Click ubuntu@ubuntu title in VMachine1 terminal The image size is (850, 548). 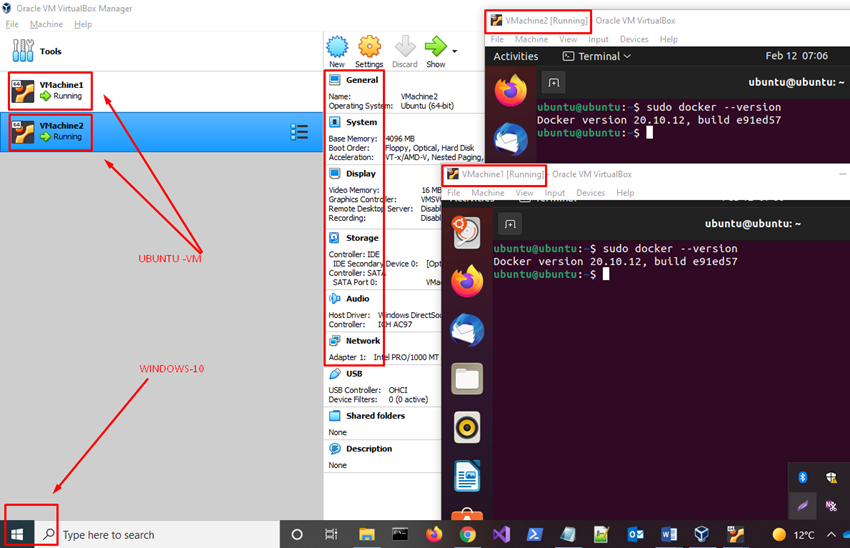752,223
